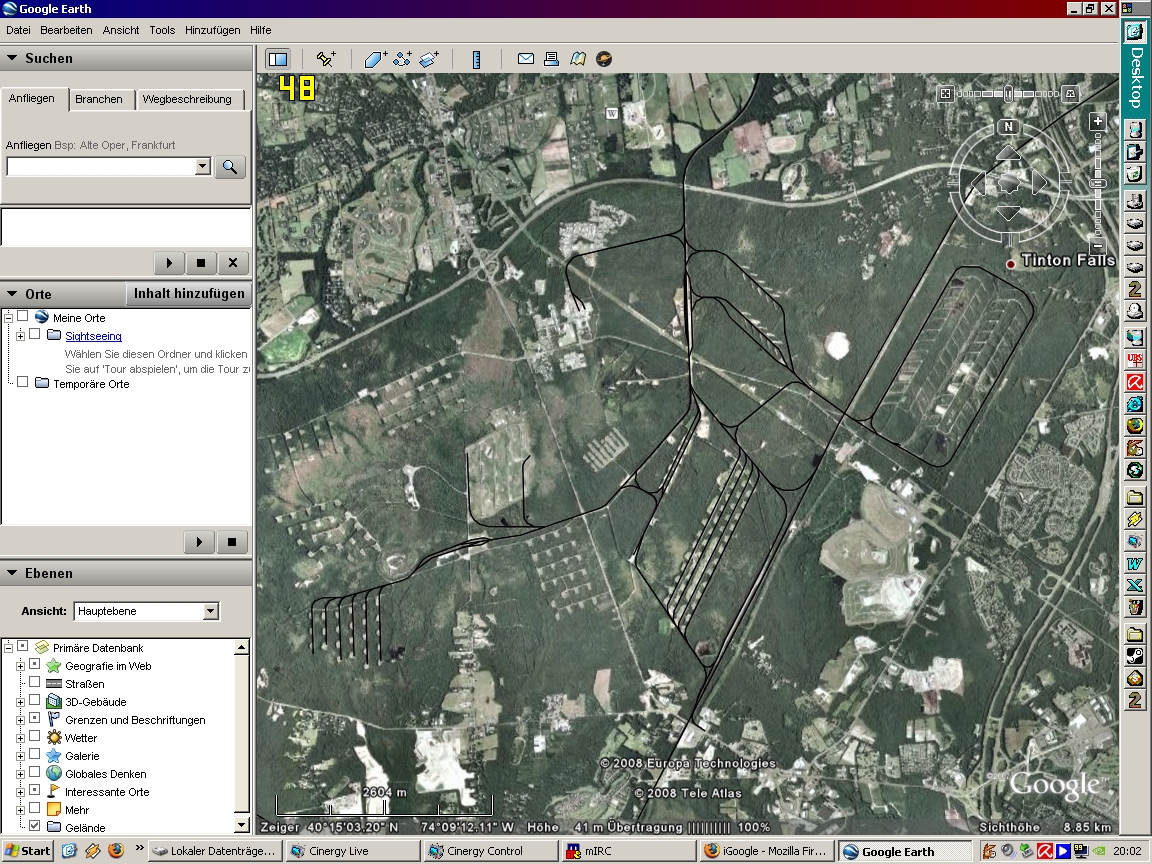This screenshot has height=864, width=1152.
Task: Click the email envelope icon in toolbar
Action: pyautogui.click(x=525, y=59)
